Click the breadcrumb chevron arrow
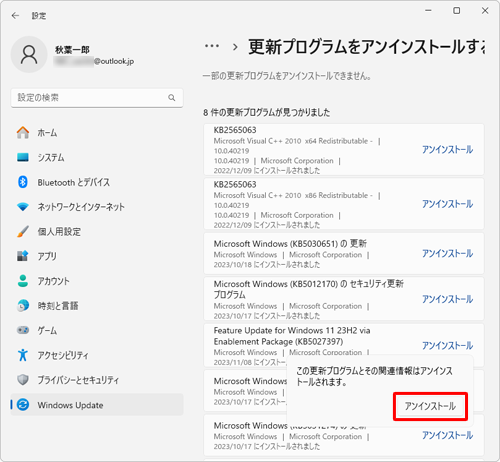Viewport: 500px width, 462px height. (x=235, y=47)
